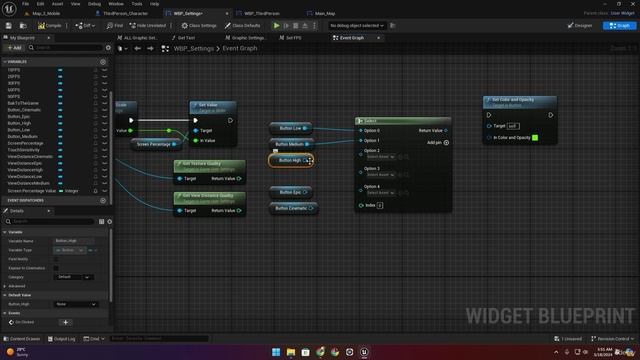Viewport: 640px width, 360px height.
Task: Select the Button Cinematic variable node
Action: [x=293, y=208]
